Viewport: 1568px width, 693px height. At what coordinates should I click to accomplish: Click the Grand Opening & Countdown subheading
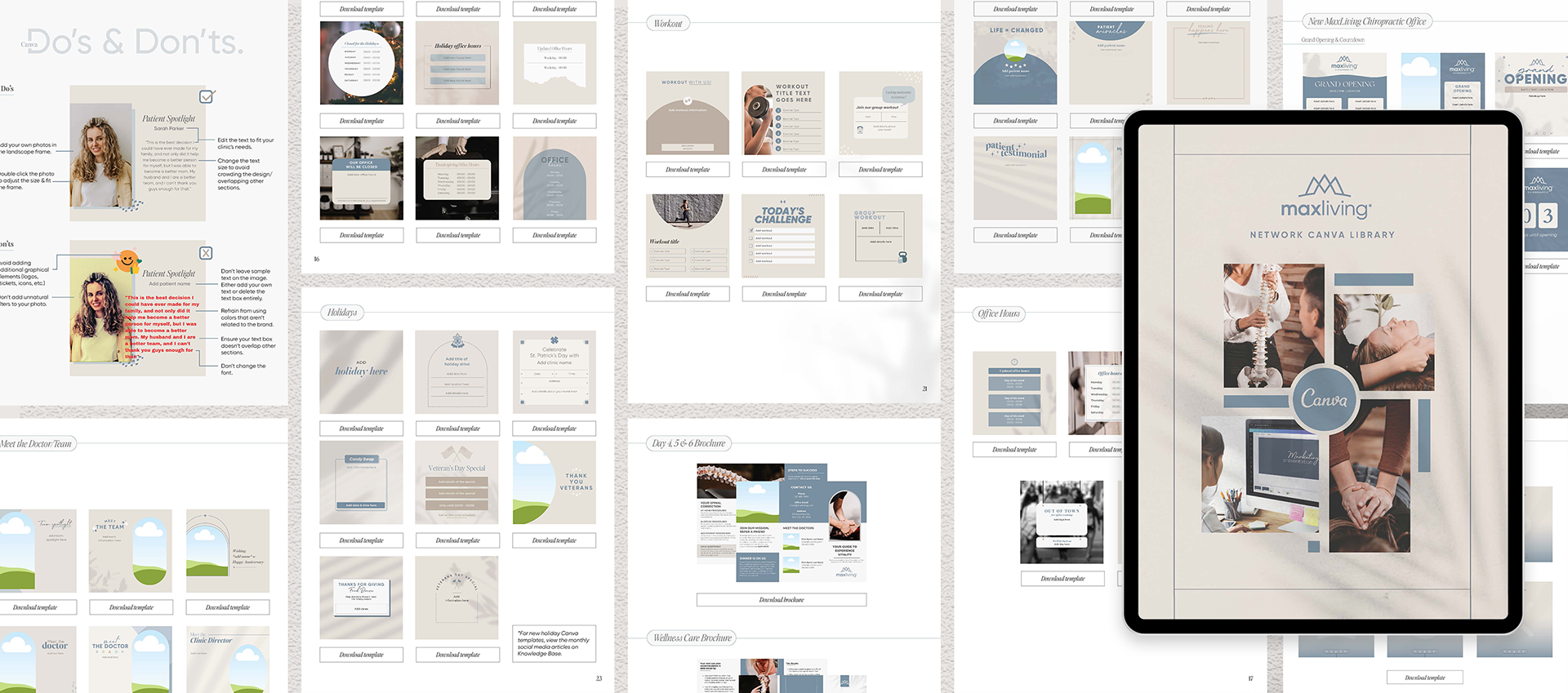(x=1333, y=40)
